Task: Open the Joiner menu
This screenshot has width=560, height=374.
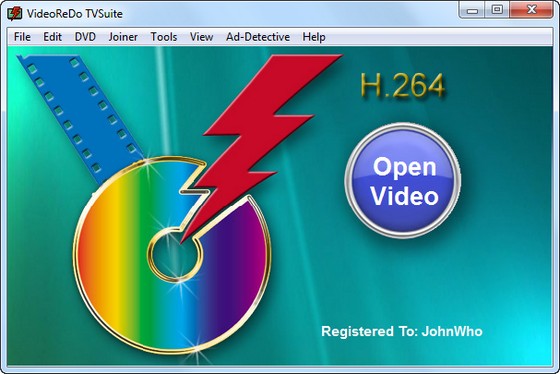Action: point(123,37)
